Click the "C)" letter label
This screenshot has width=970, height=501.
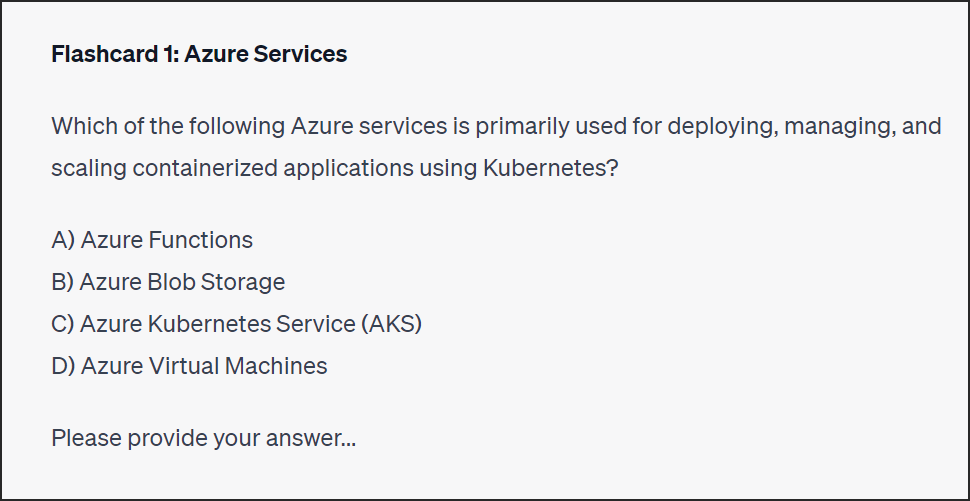(x=63, y=324)
